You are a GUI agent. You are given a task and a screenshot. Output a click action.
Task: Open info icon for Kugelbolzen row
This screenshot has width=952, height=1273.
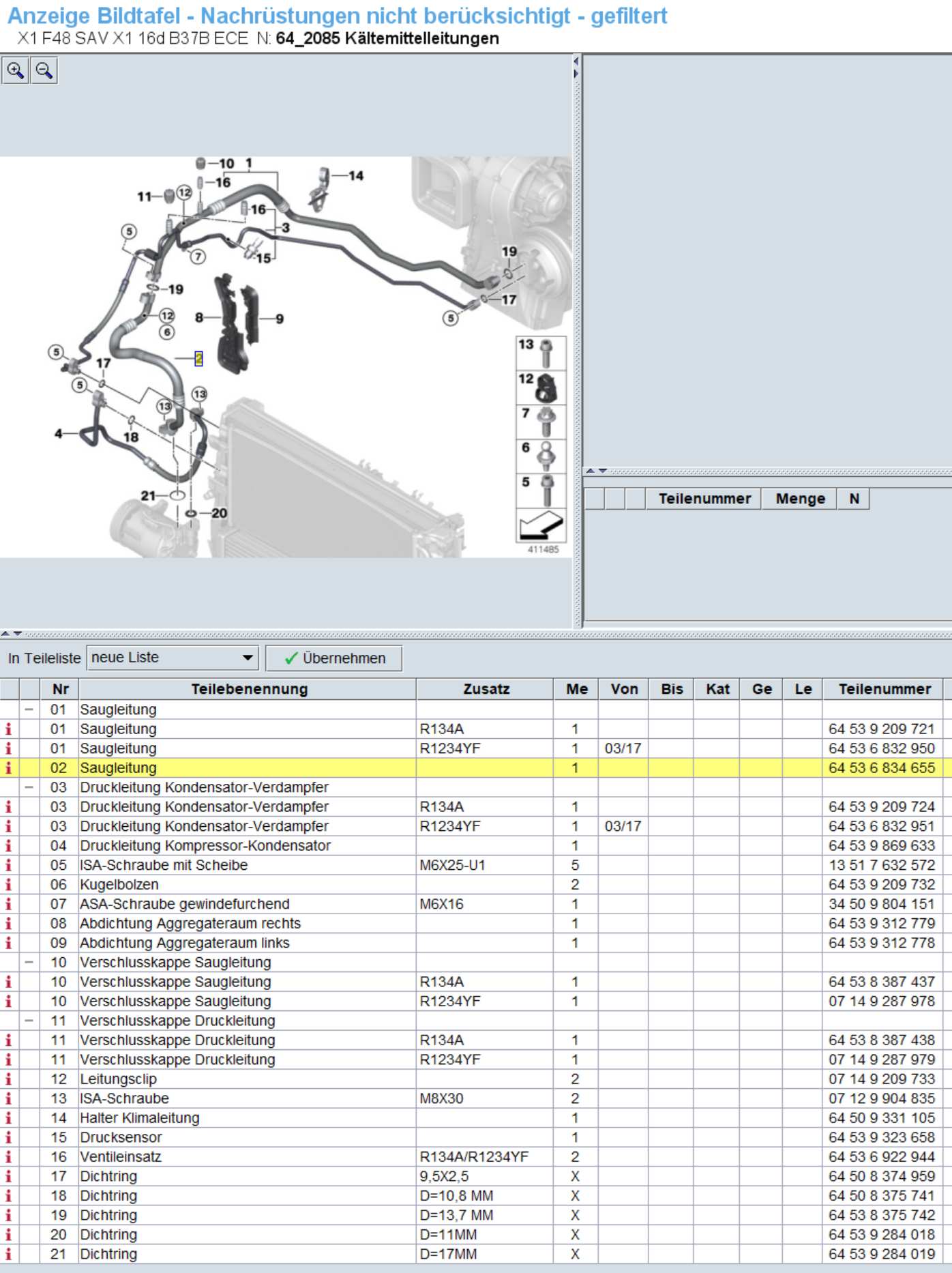click(9, 884)
